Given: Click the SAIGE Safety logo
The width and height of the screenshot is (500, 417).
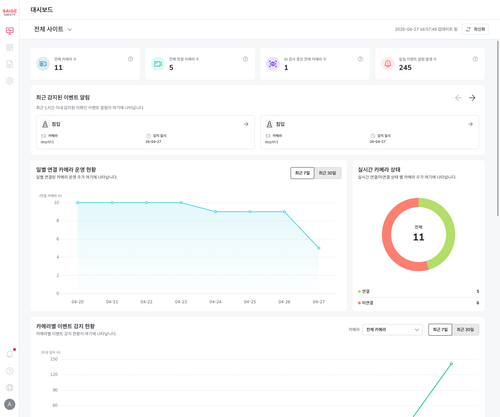Looking at the screenshot, I should click(x=10, y=12).
